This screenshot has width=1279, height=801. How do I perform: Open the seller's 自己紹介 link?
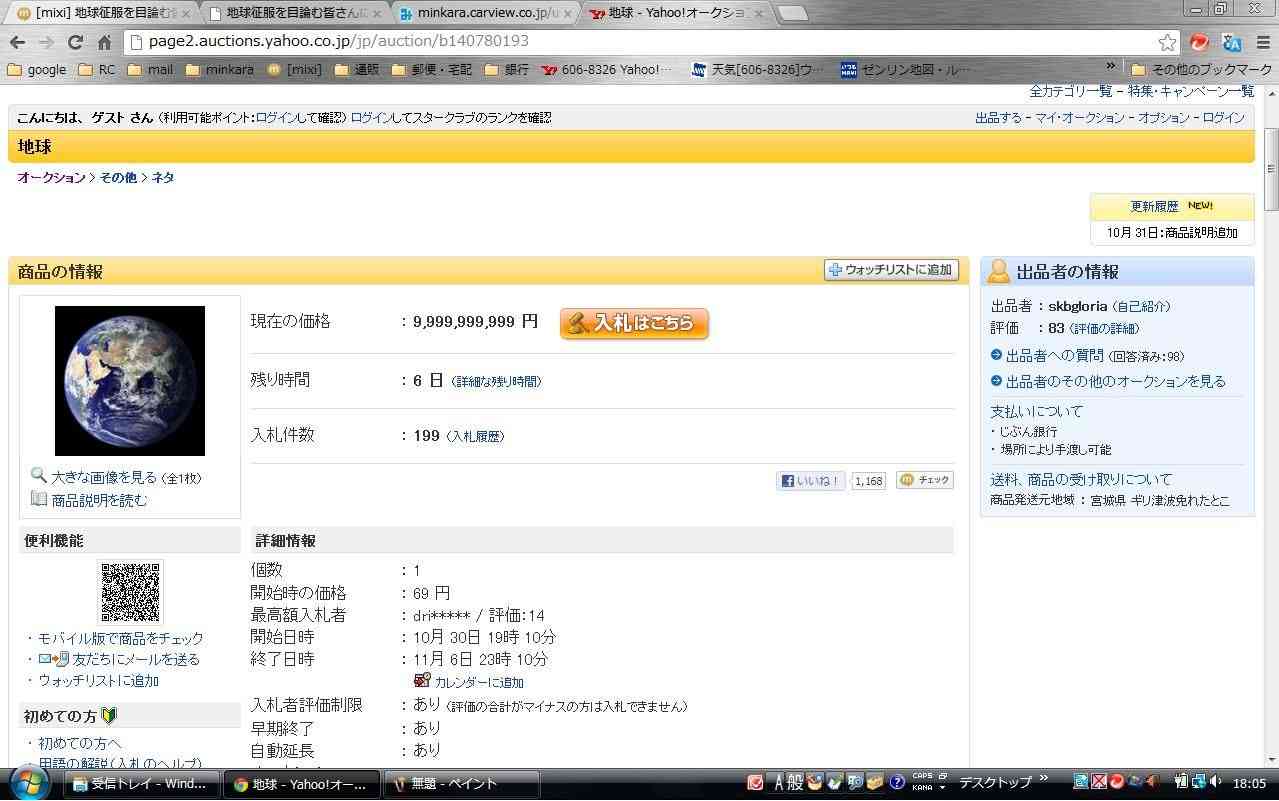pyautogui.click(x=1141, y=307)
